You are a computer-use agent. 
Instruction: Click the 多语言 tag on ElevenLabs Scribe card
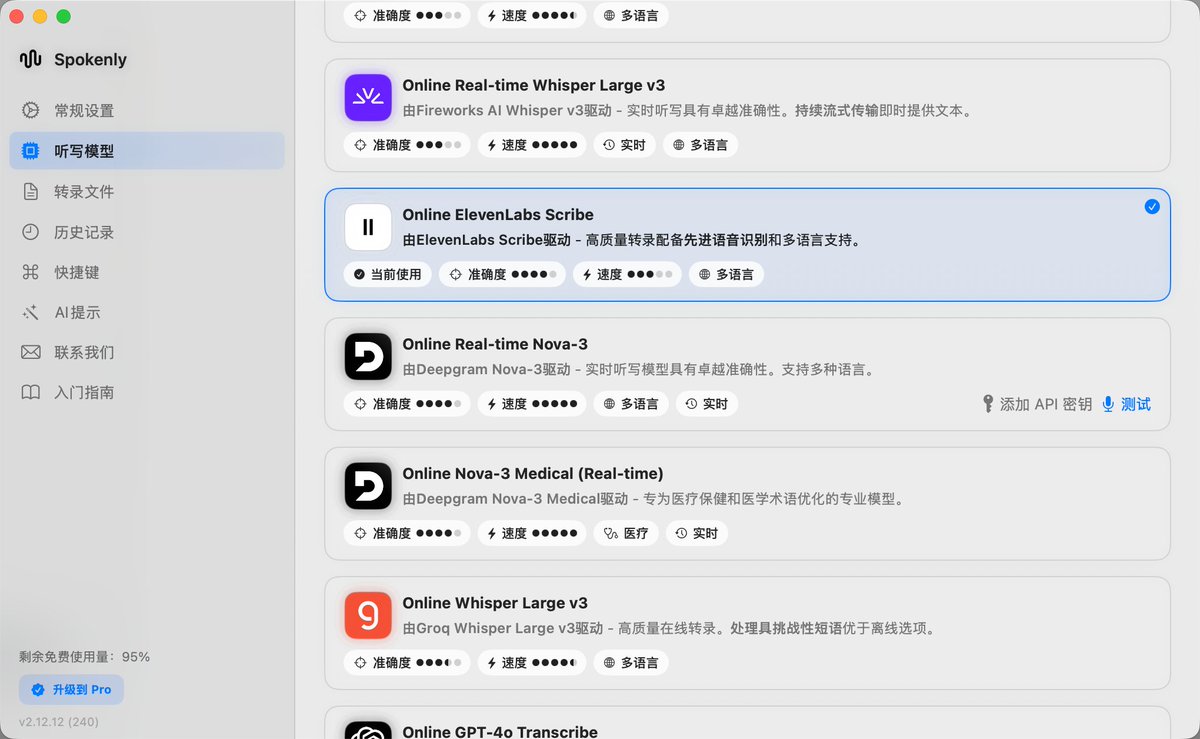click(726, 274)
